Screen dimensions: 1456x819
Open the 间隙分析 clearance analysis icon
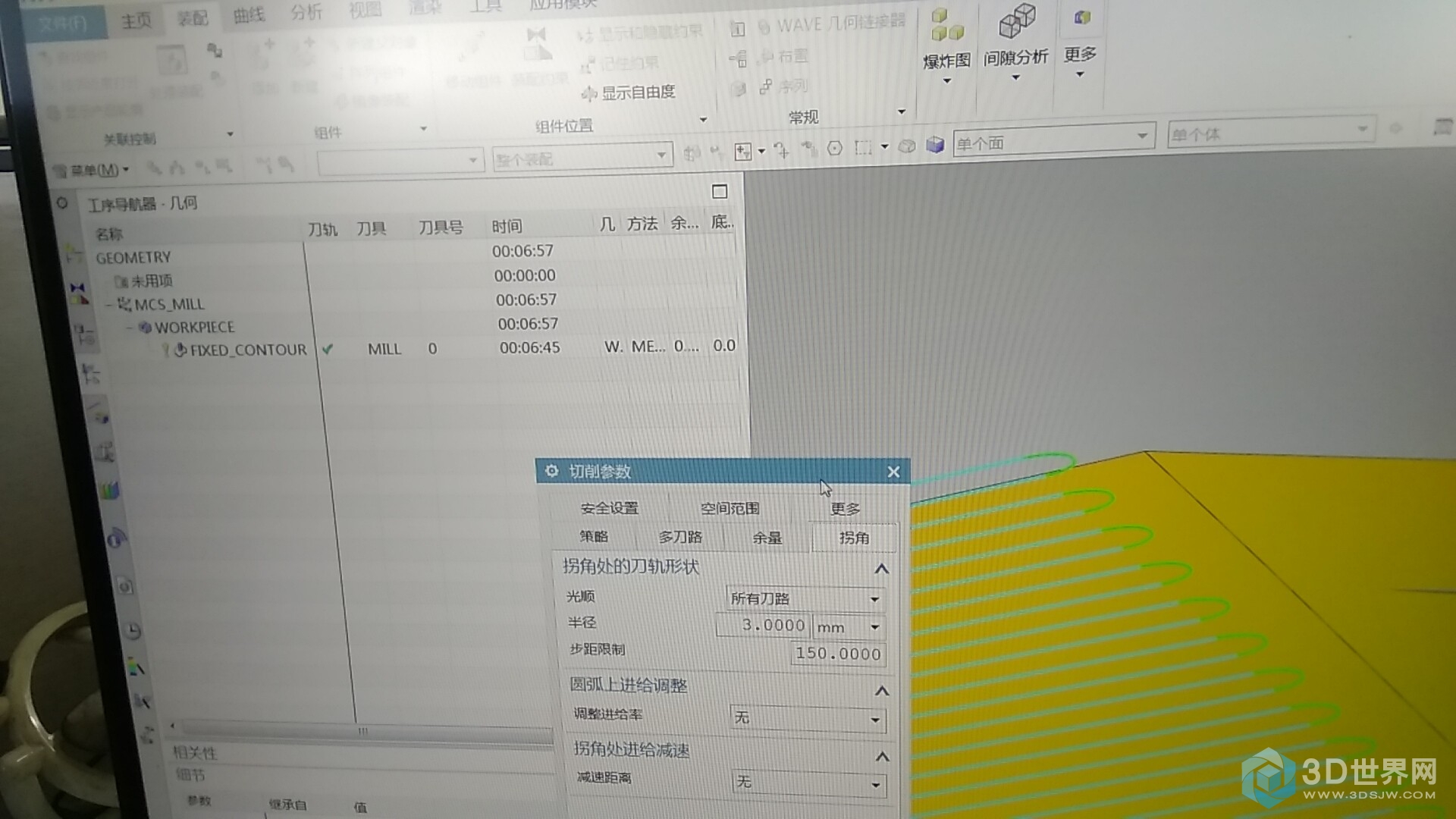pyautogui.click(x=1016, y=21)
